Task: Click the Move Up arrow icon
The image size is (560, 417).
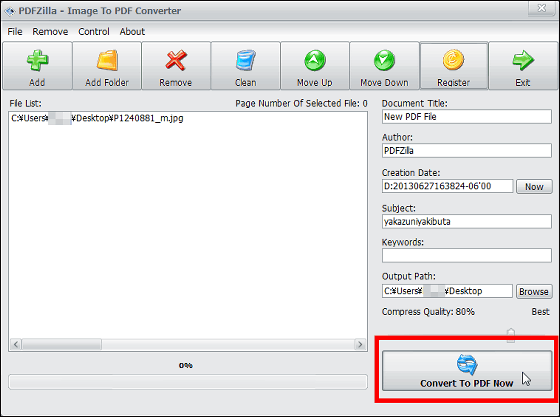Action: [315, 60]
